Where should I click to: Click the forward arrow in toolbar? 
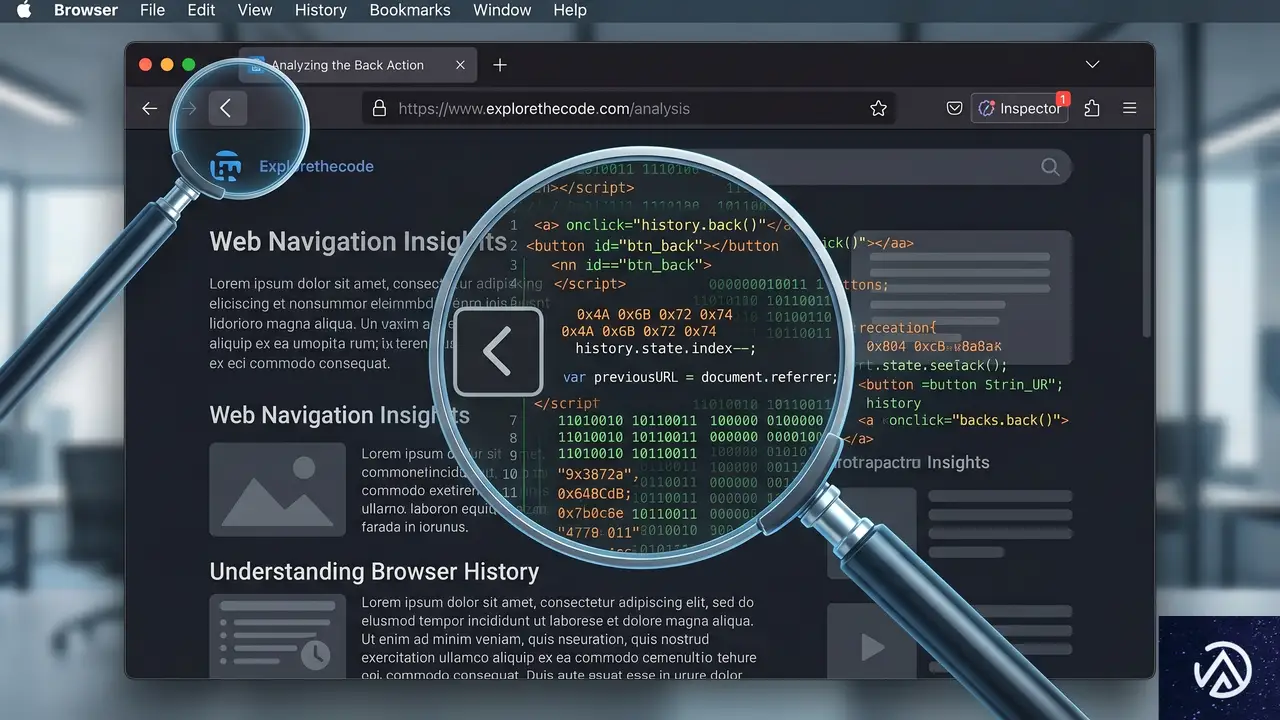point(189,108)
